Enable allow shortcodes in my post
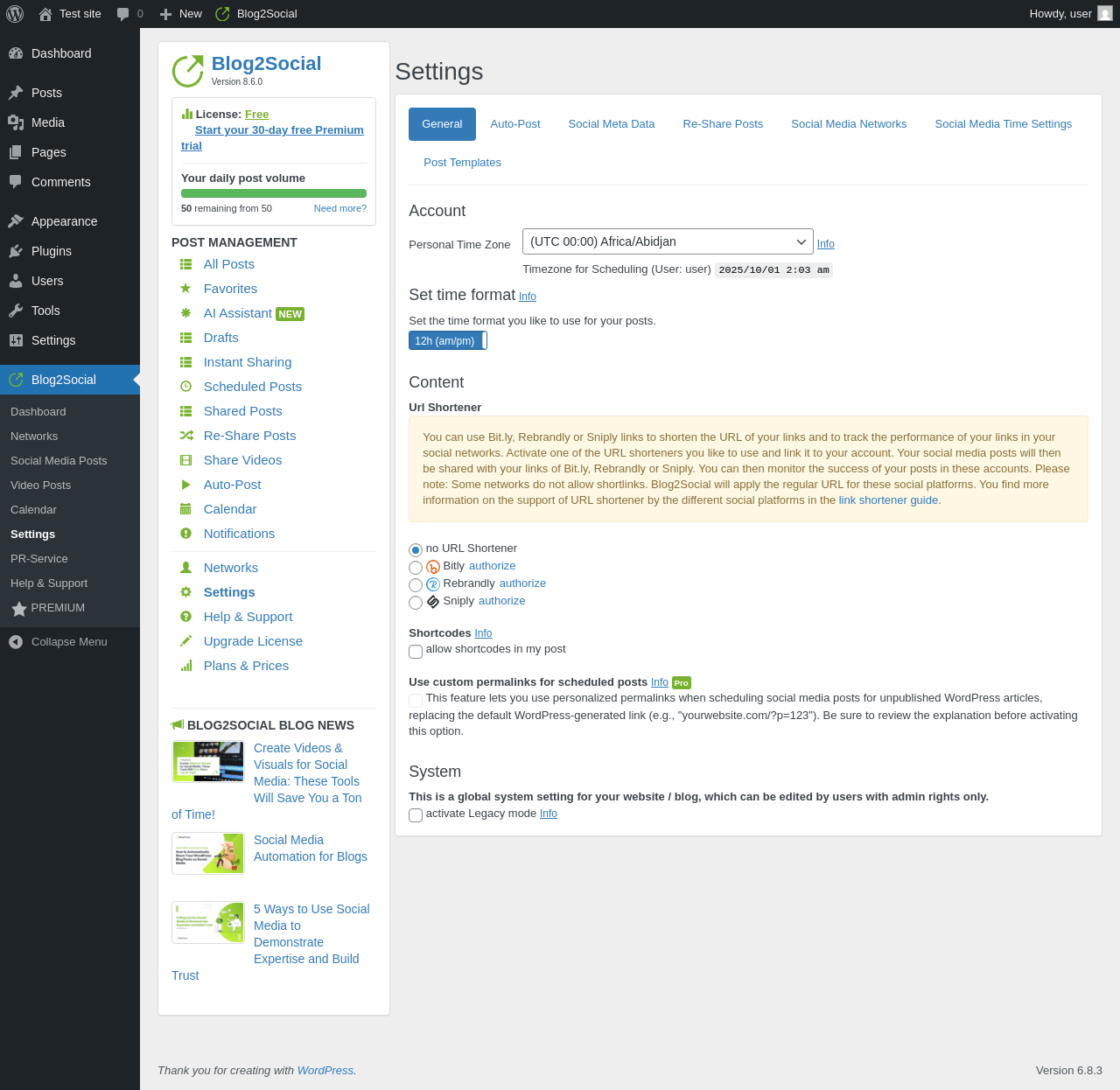Image resolution: width=1120 pixels, height=1090 pixels. click(416, 652)
